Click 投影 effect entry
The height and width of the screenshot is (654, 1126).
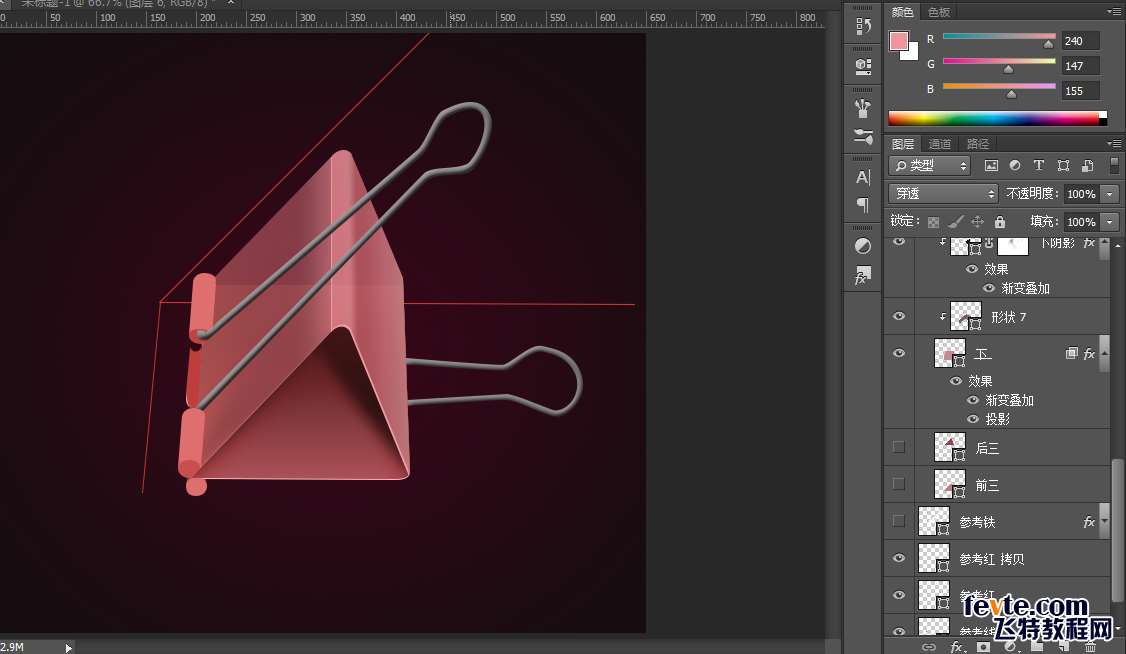997,419
